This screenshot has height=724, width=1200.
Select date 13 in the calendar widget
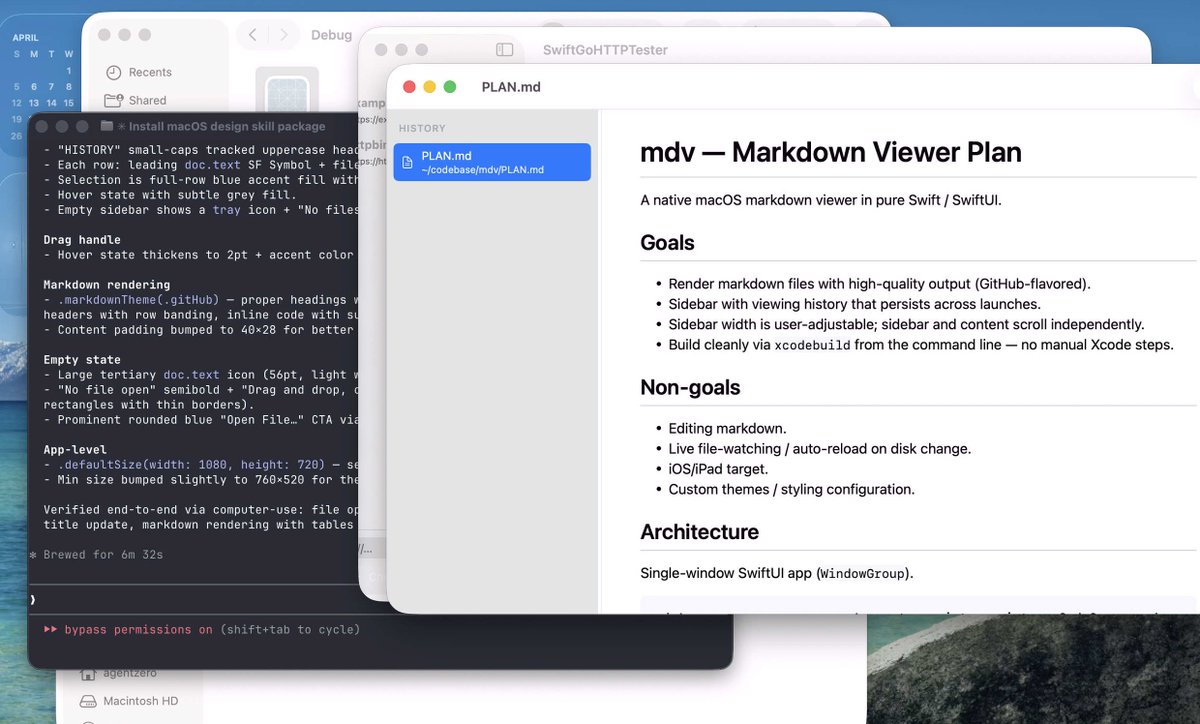(x=34, y=103)
